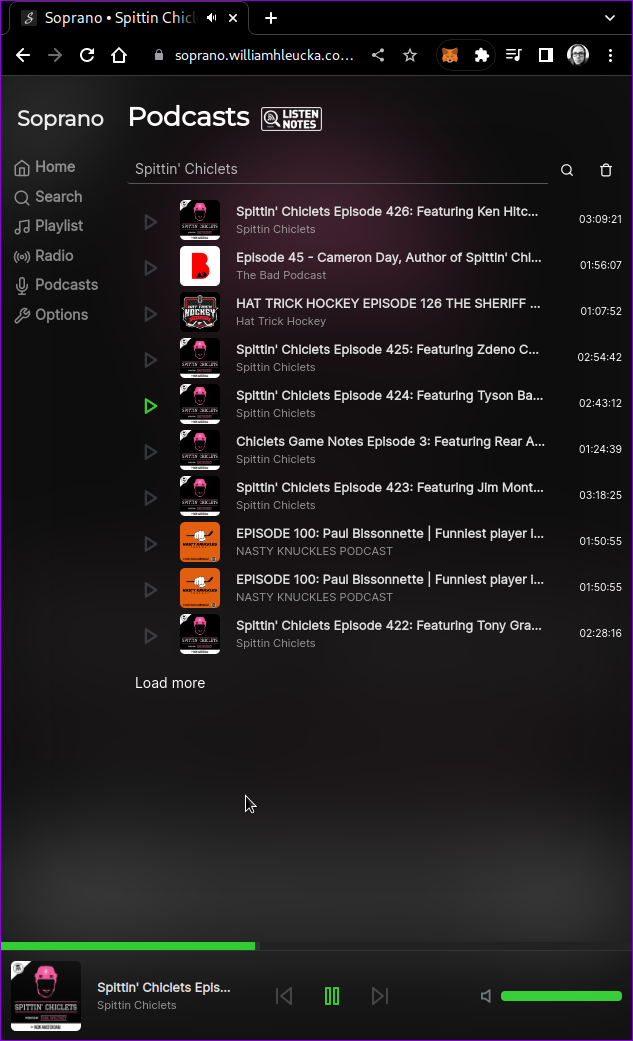Click the Episode 426 cover thumbnail

[x=200, y=220]
